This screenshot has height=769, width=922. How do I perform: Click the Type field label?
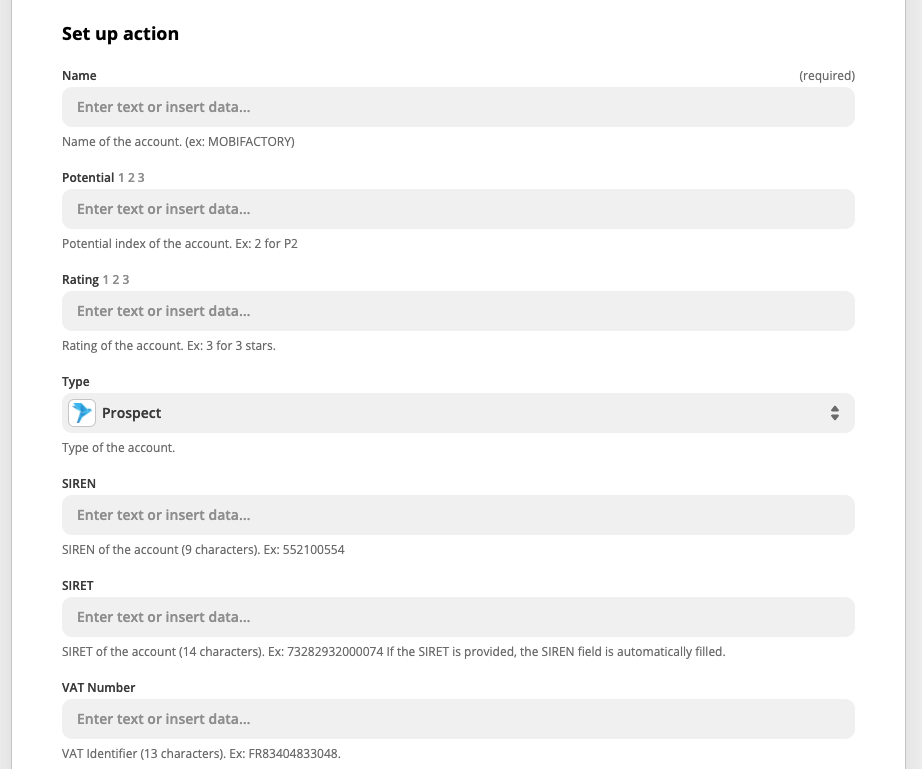(76, 382)
